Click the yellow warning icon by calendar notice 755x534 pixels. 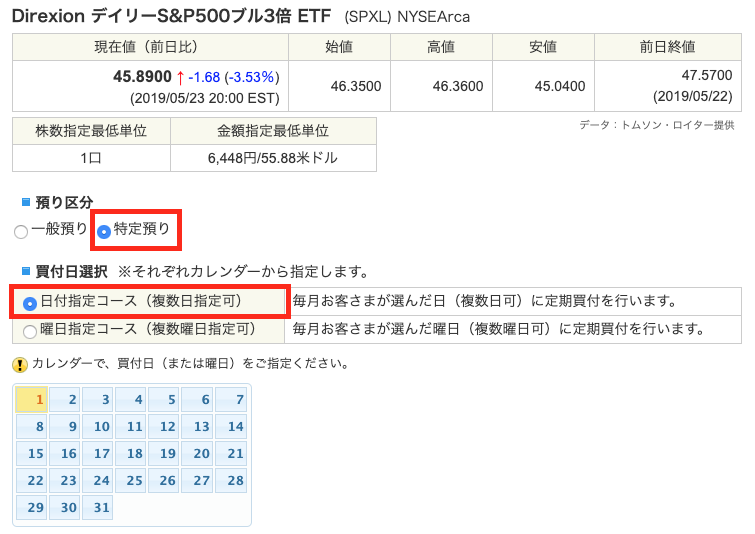(20, 365)
